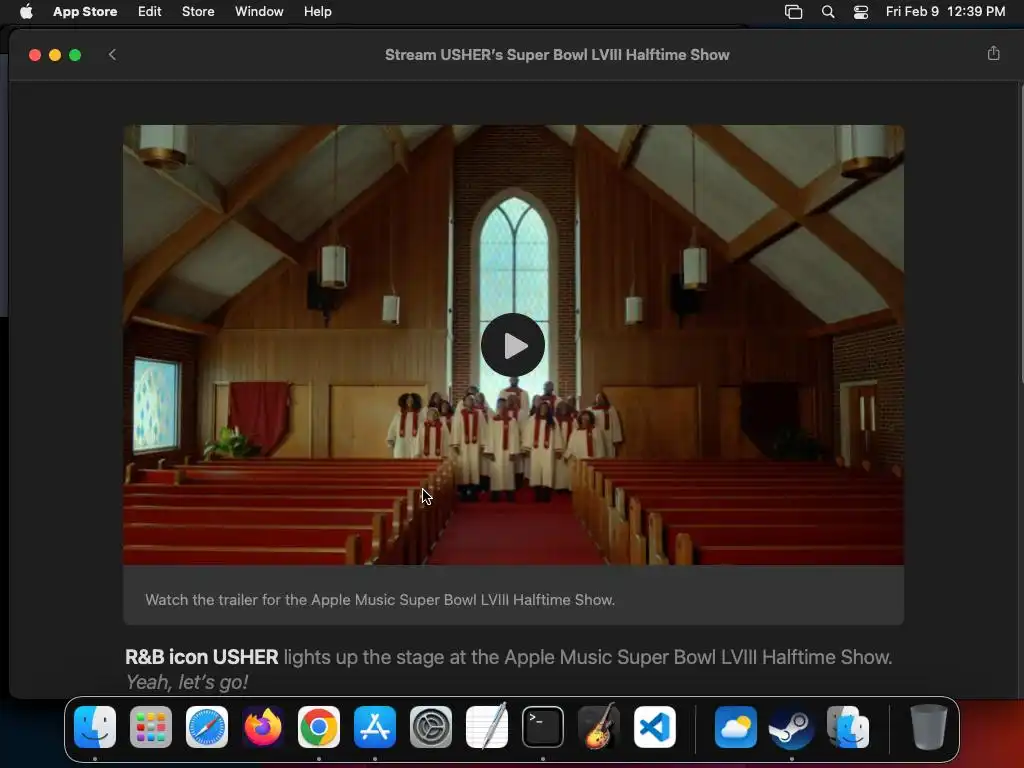Launch Visual Studio Code from the Dock
Screen dimensions: 1024x768
(655, 727)
